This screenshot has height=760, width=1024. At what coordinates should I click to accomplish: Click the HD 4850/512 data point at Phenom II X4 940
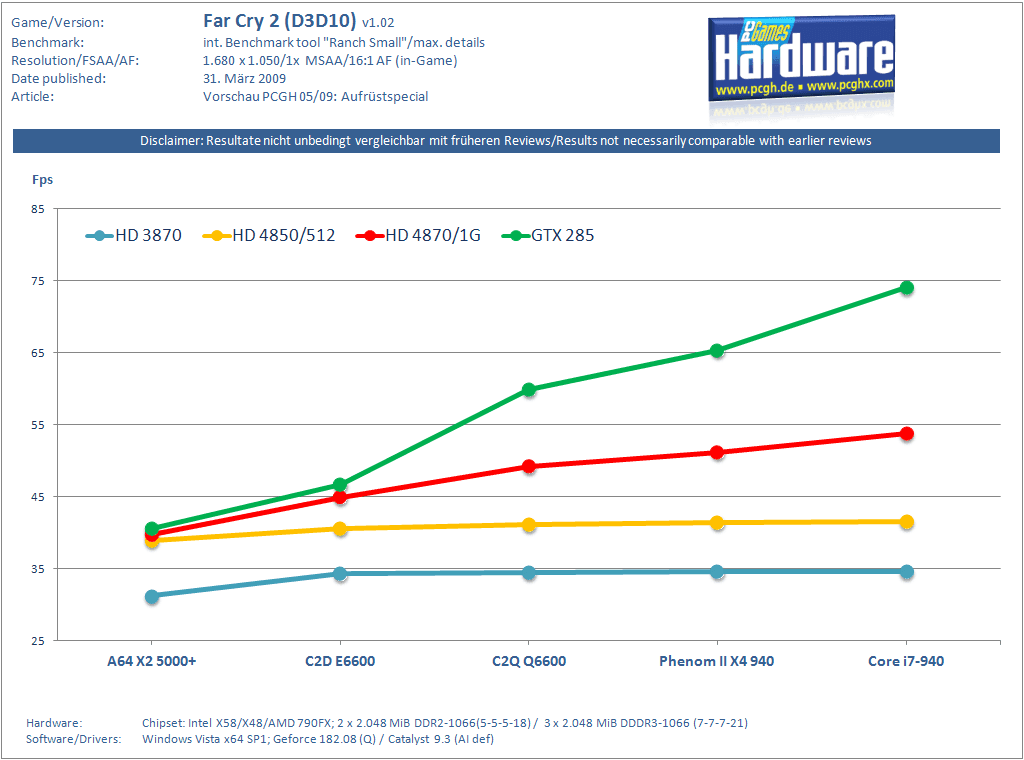(717, 523)
